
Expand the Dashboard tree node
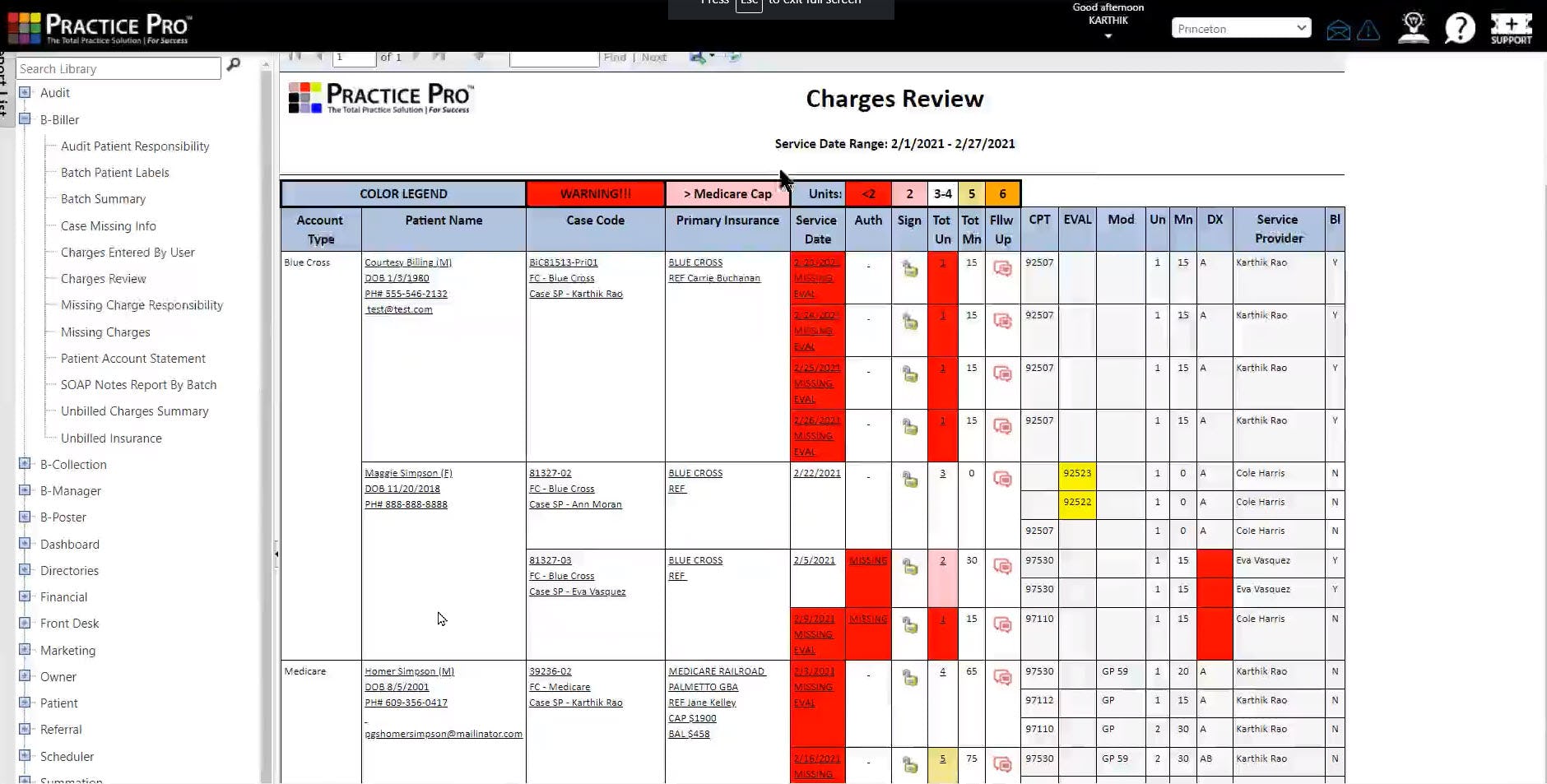tap(25, 544)
